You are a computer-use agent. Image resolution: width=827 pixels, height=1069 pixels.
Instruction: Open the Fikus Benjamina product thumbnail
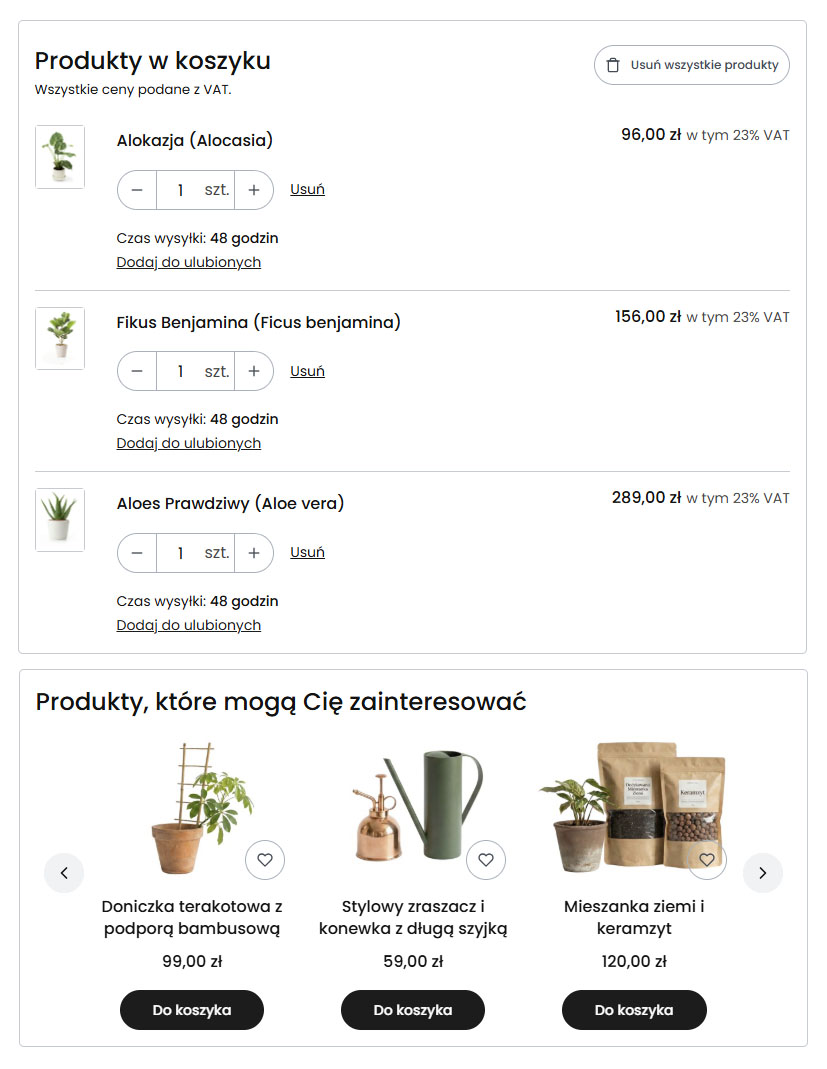click(60, 338)
